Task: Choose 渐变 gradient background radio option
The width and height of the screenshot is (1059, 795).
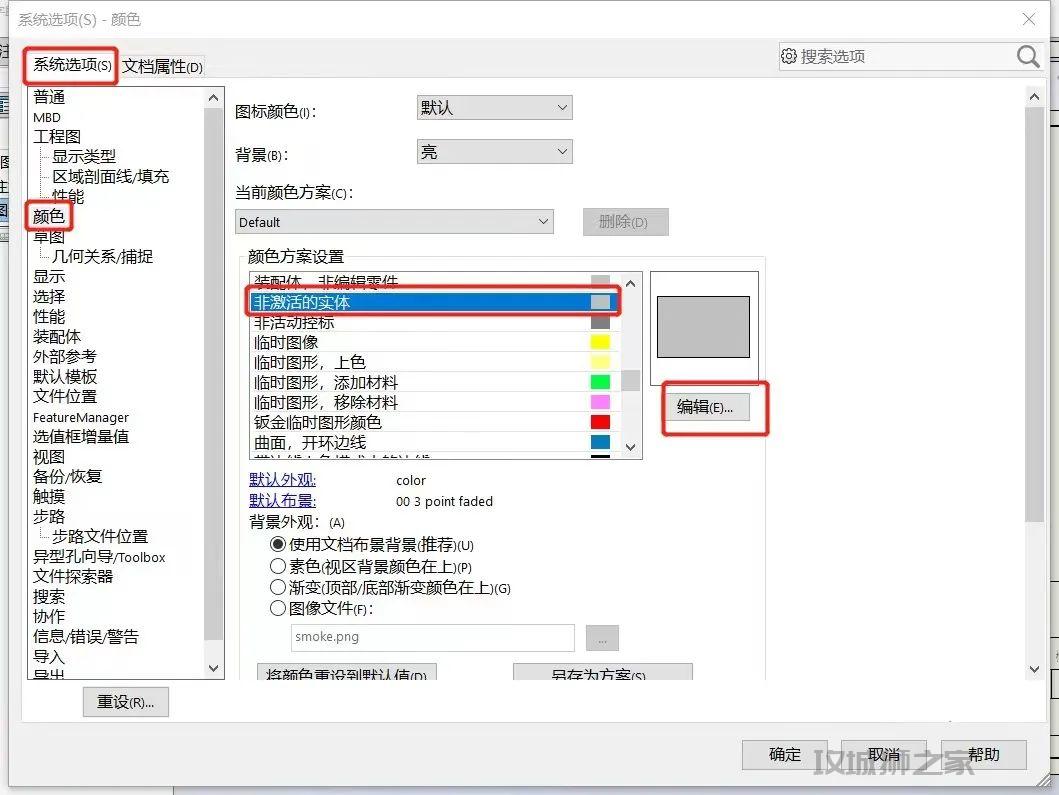Action: coord(278,588)
